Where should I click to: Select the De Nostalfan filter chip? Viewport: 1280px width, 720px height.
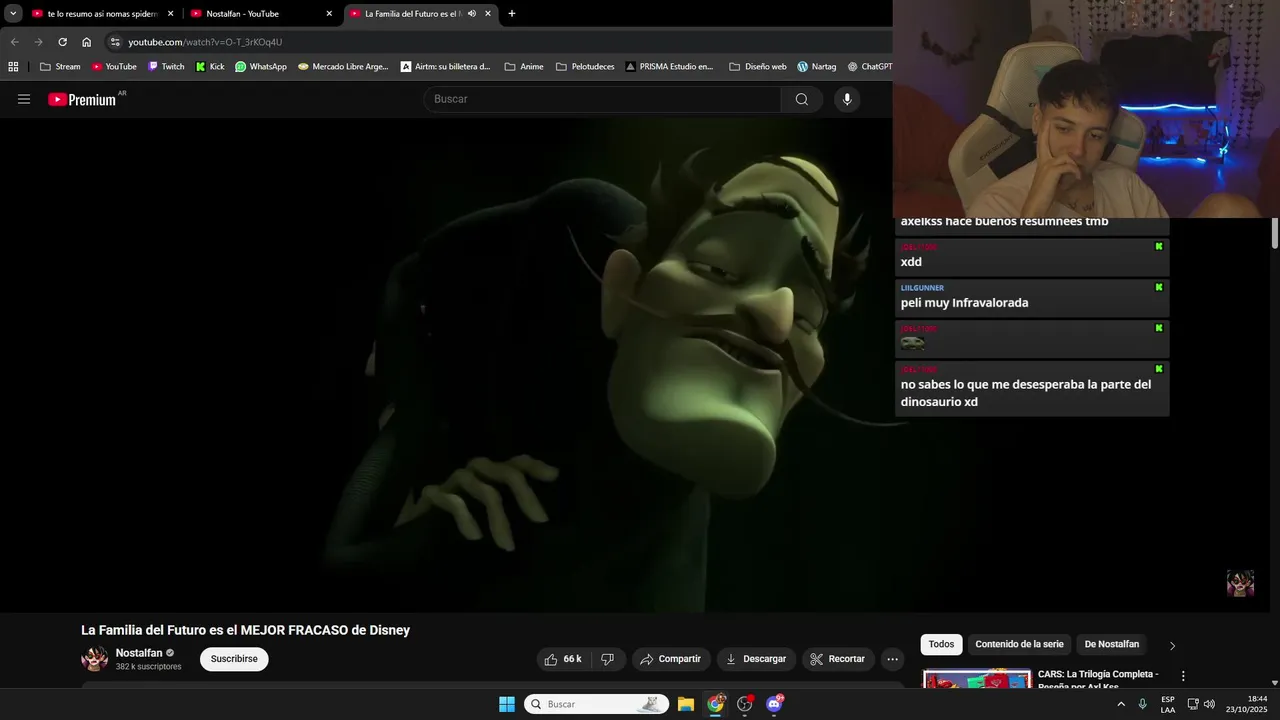[1112, 645]
